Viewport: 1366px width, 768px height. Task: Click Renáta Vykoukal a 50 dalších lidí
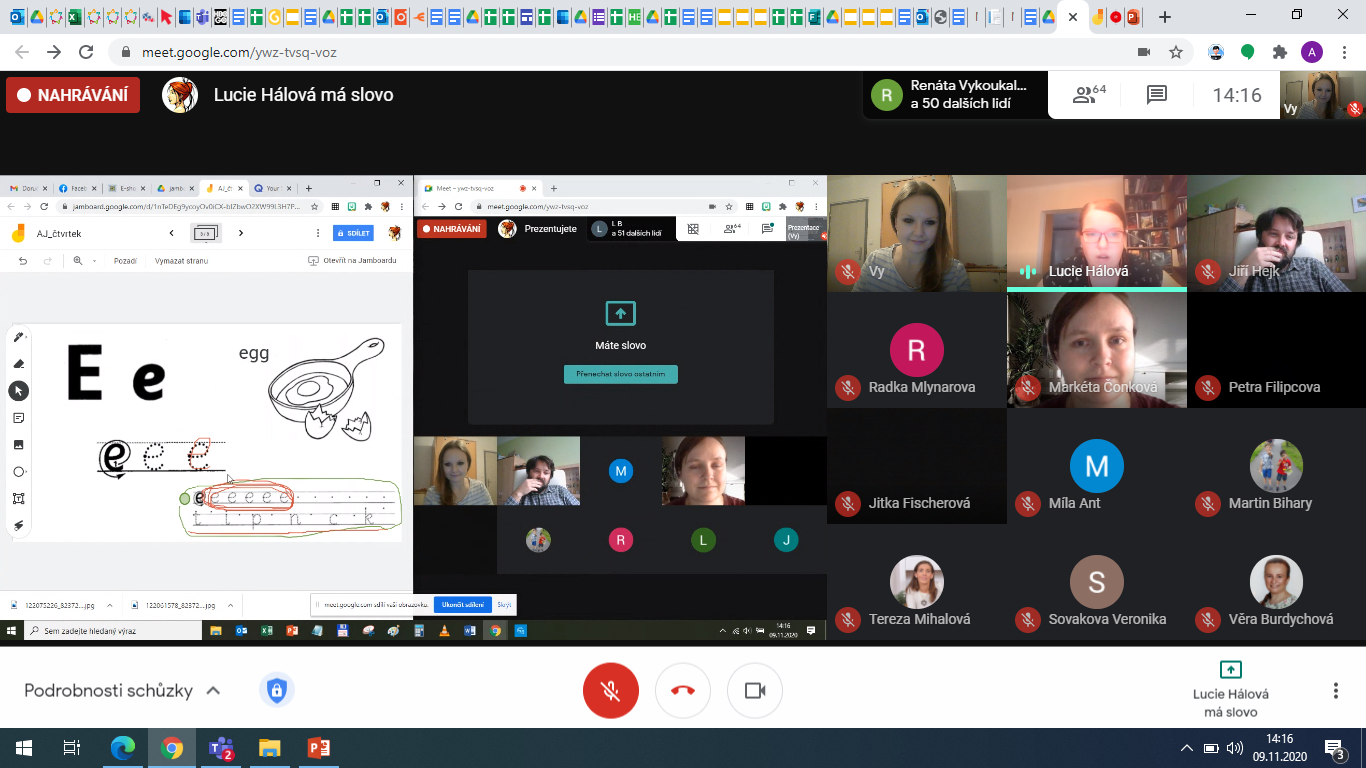coord(955,95)
